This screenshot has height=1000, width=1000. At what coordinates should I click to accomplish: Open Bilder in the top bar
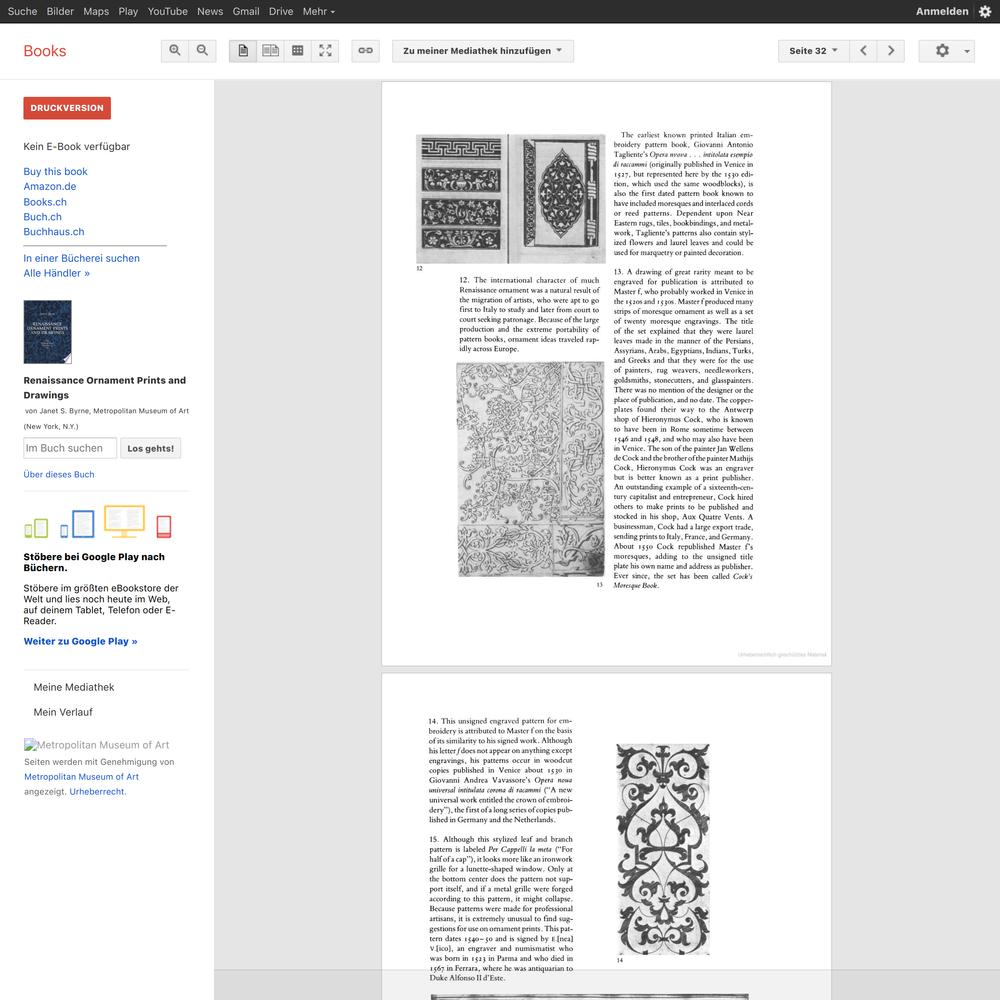click(x=60, y=11)
